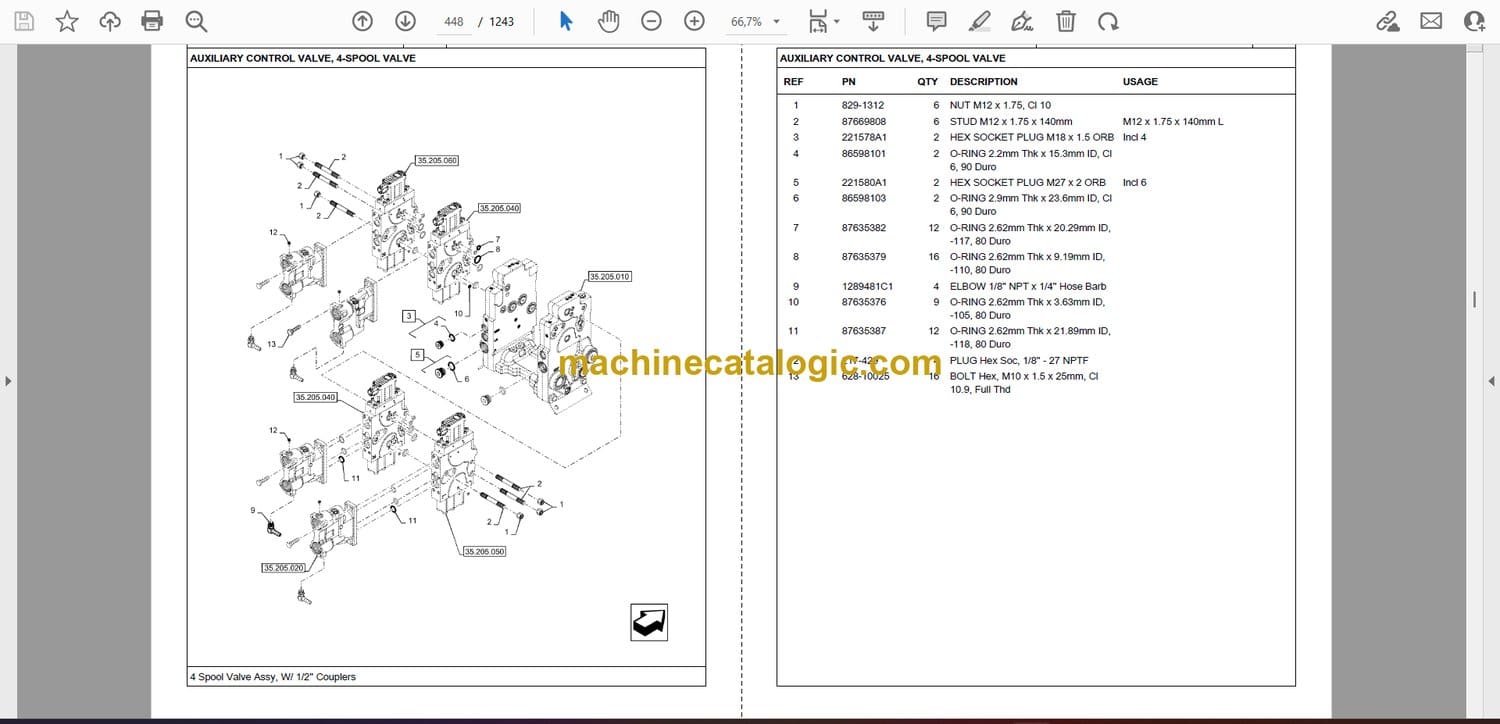Select part number 1289481C1
1500x724 pixels.
point(867,286)
